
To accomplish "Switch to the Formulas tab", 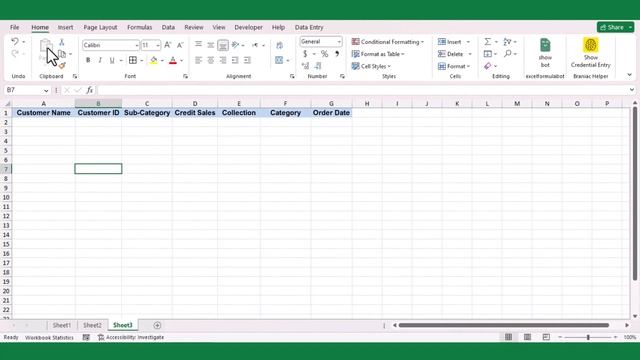I will click(x=140, y=27).
